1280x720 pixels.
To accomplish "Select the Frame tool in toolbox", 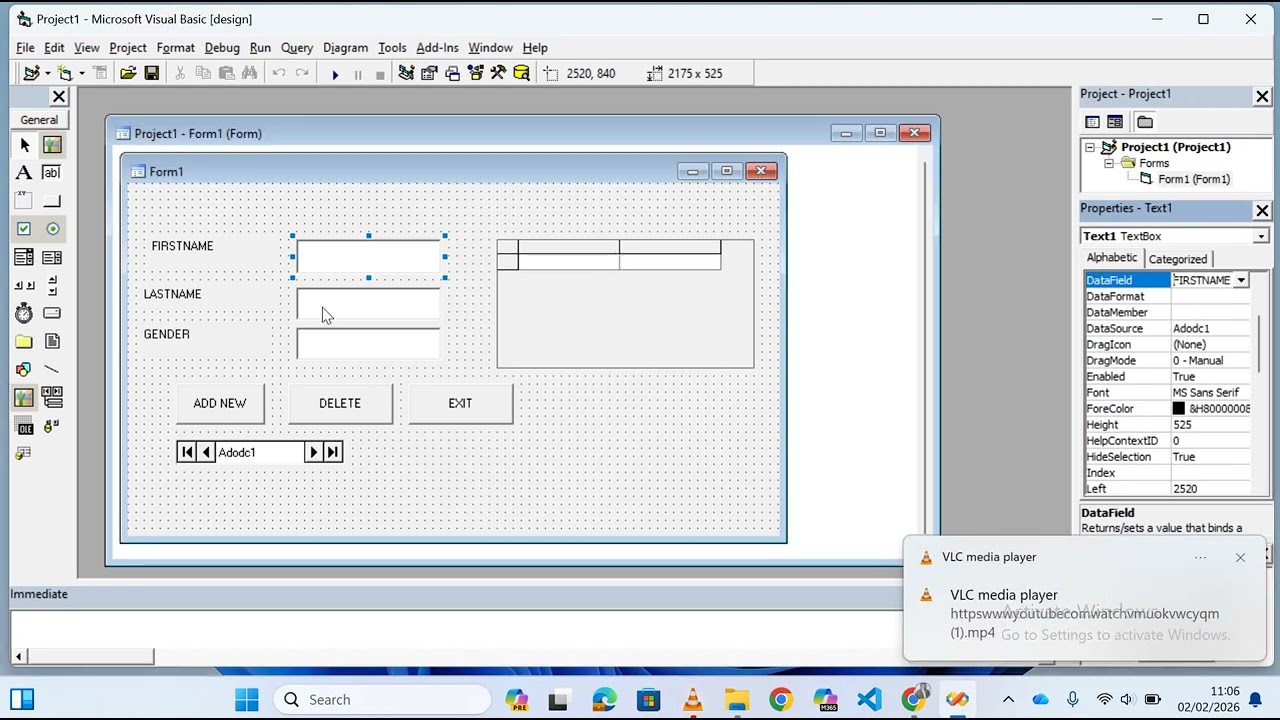I will (x=24, y=201).
